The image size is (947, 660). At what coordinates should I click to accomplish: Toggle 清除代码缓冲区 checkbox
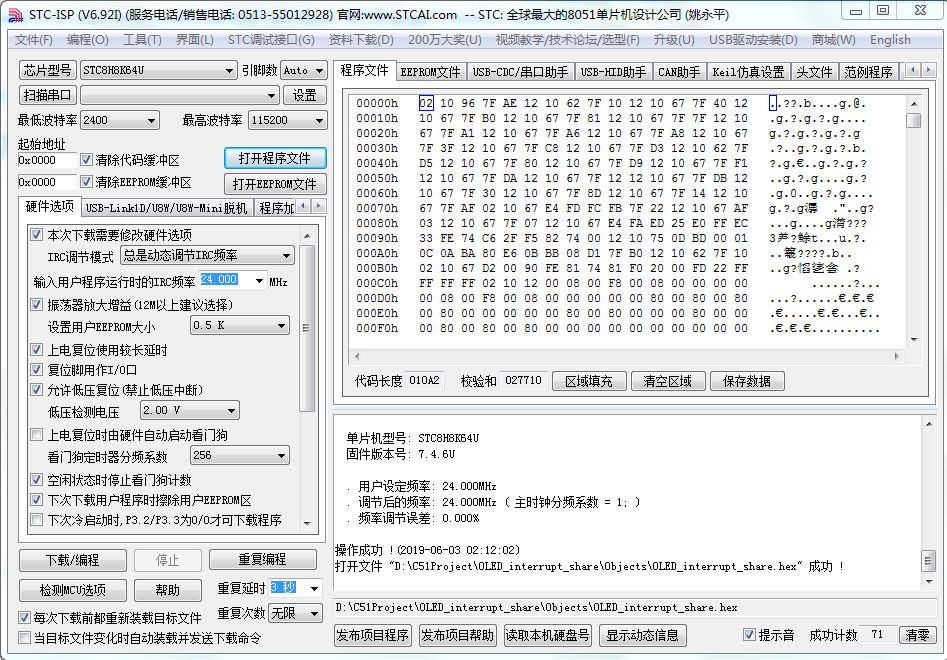(x=86, y=160)
